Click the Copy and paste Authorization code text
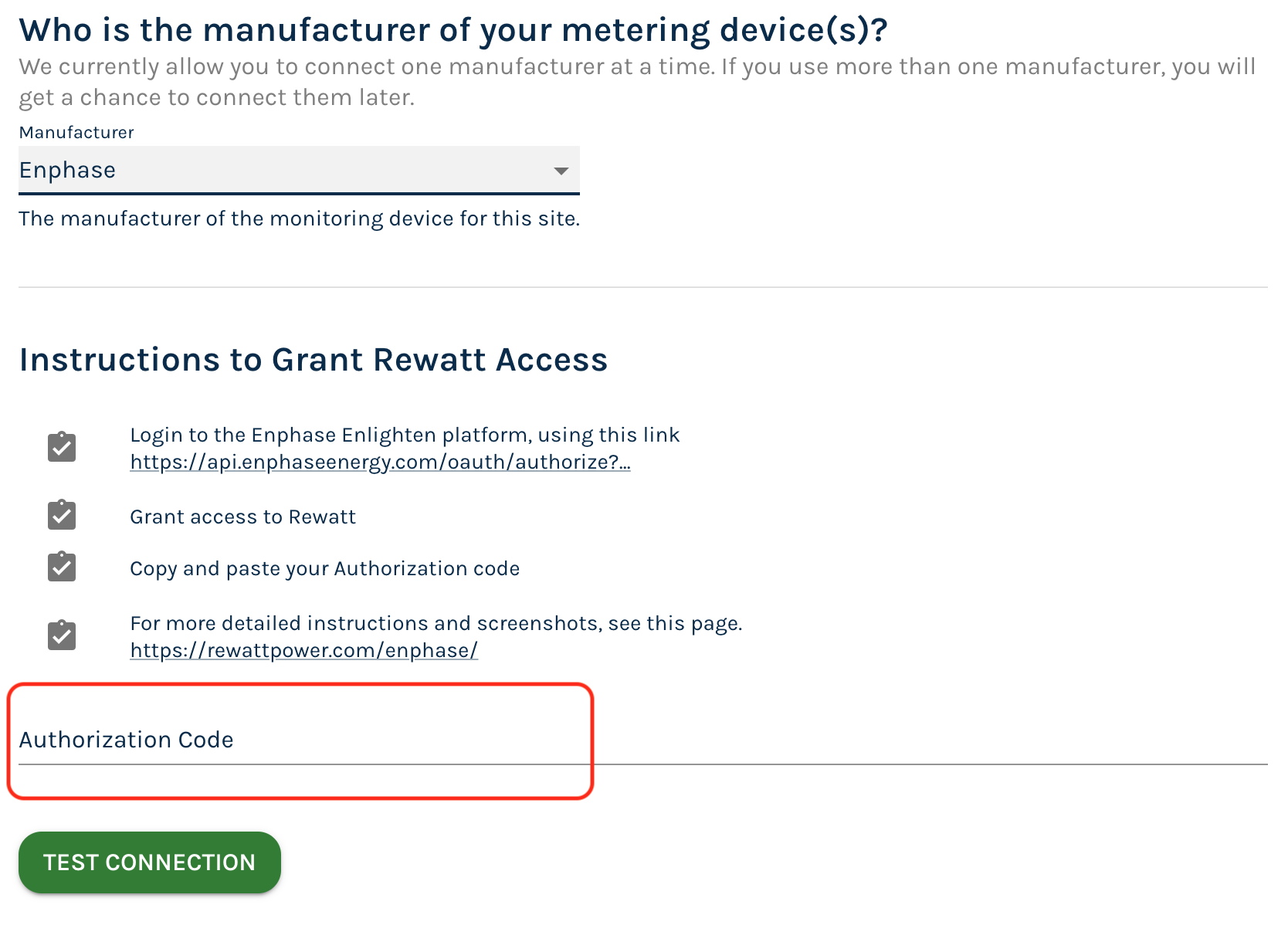The height and width of the screenshot is (925, 1288). pos(324,569)
